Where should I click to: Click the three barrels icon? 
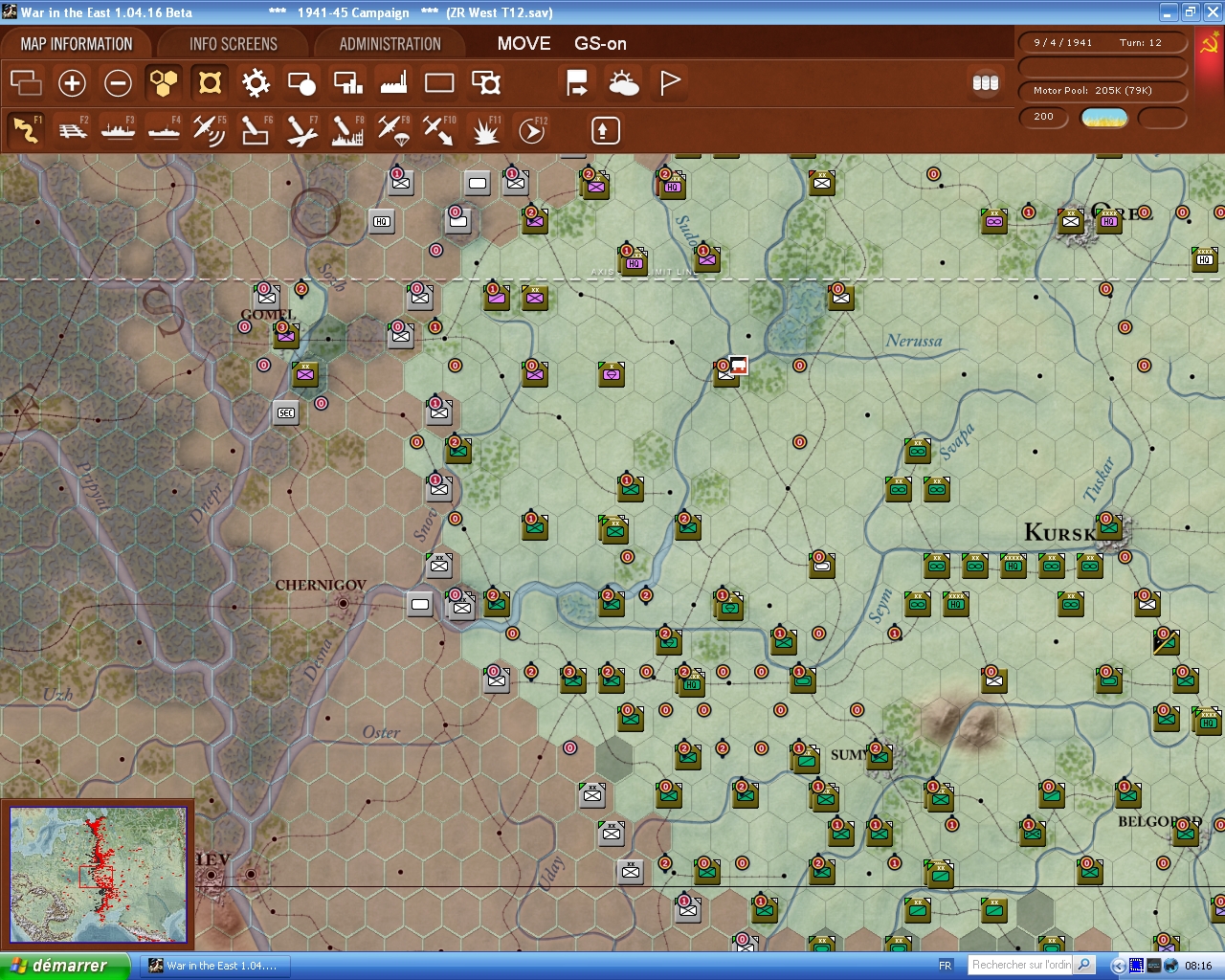click(986, 83)
